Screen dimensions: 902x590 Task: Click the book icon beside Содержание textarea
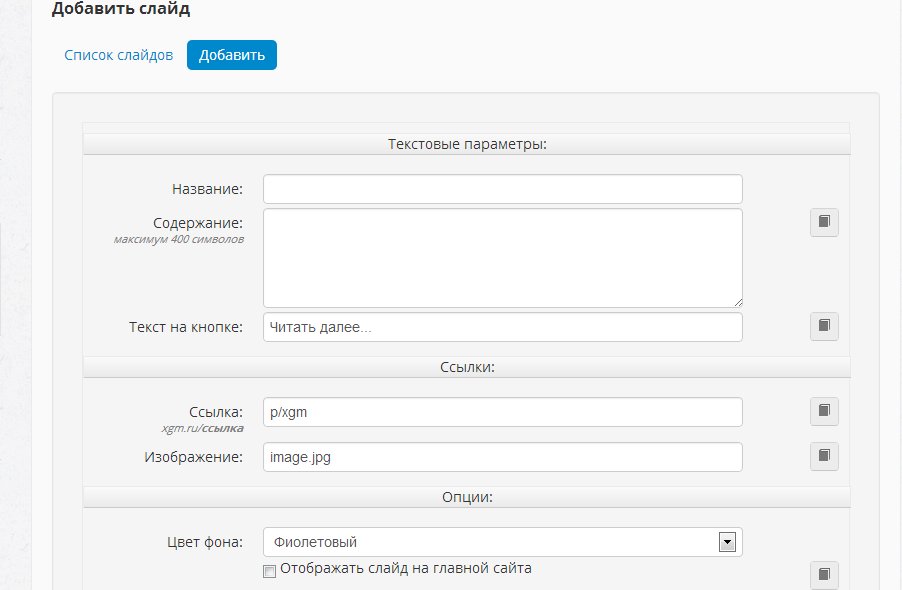point(824,222)
